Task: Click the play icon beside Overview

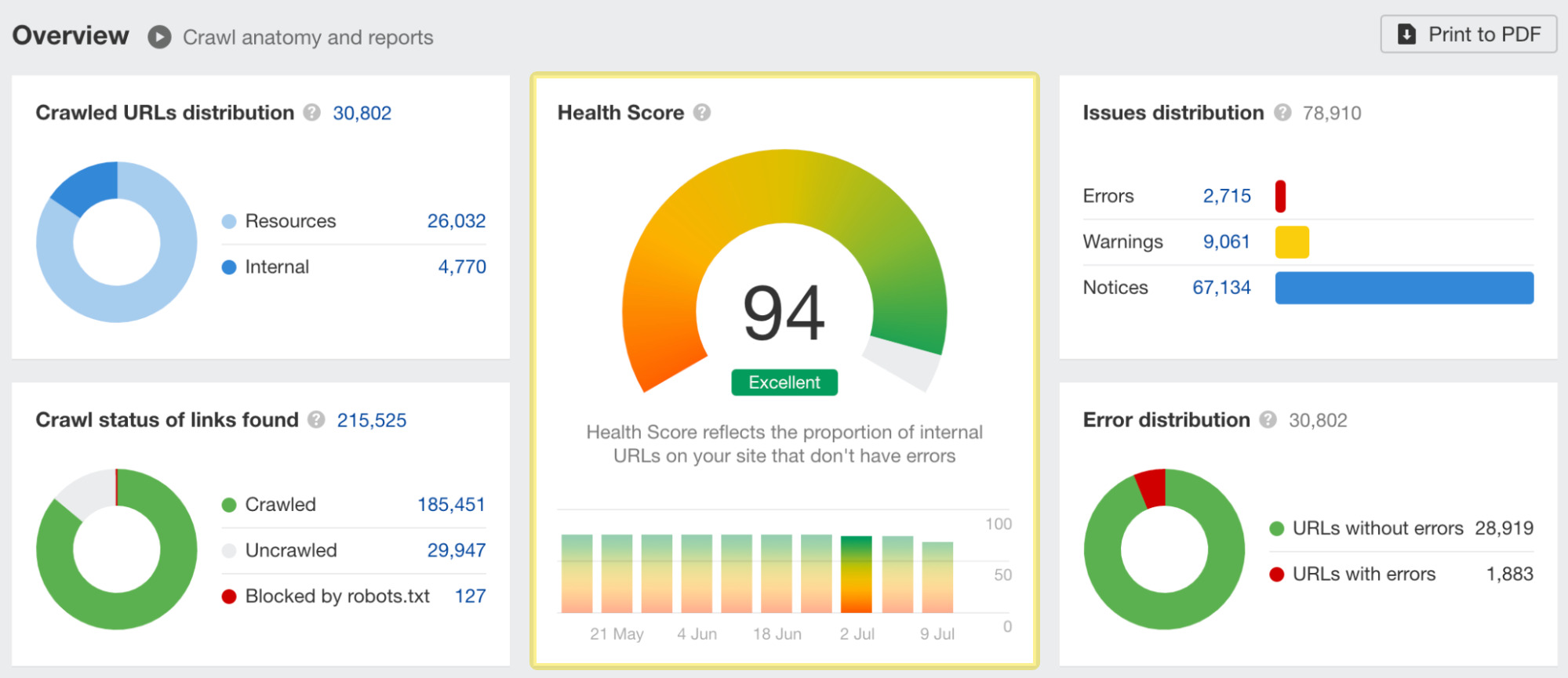Action: 159,37
